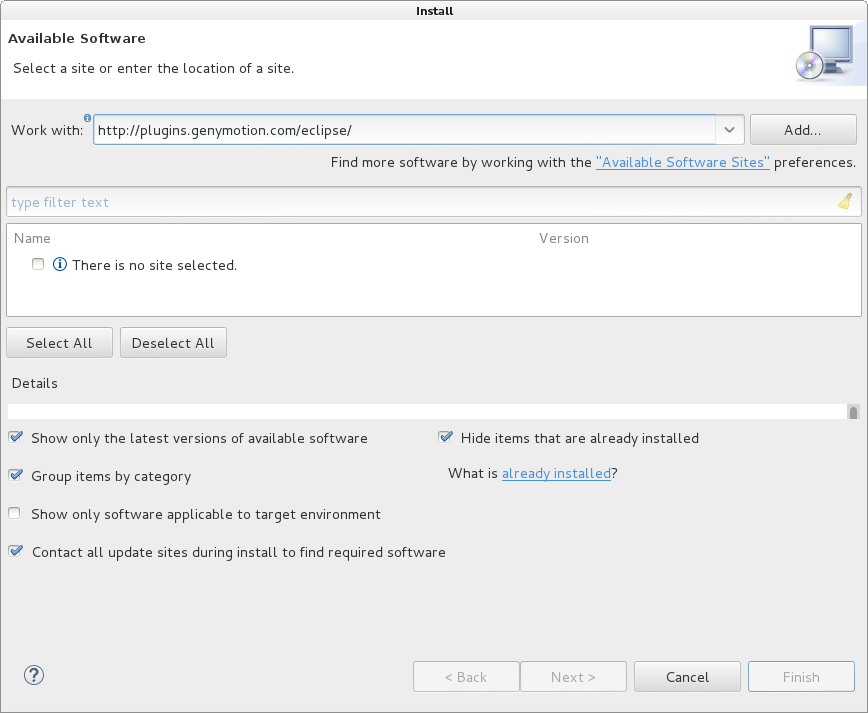Image resolution: width=868 pixels, height=713 pixels.
Task: Open the already installed link
Action: tap(556, 473)
